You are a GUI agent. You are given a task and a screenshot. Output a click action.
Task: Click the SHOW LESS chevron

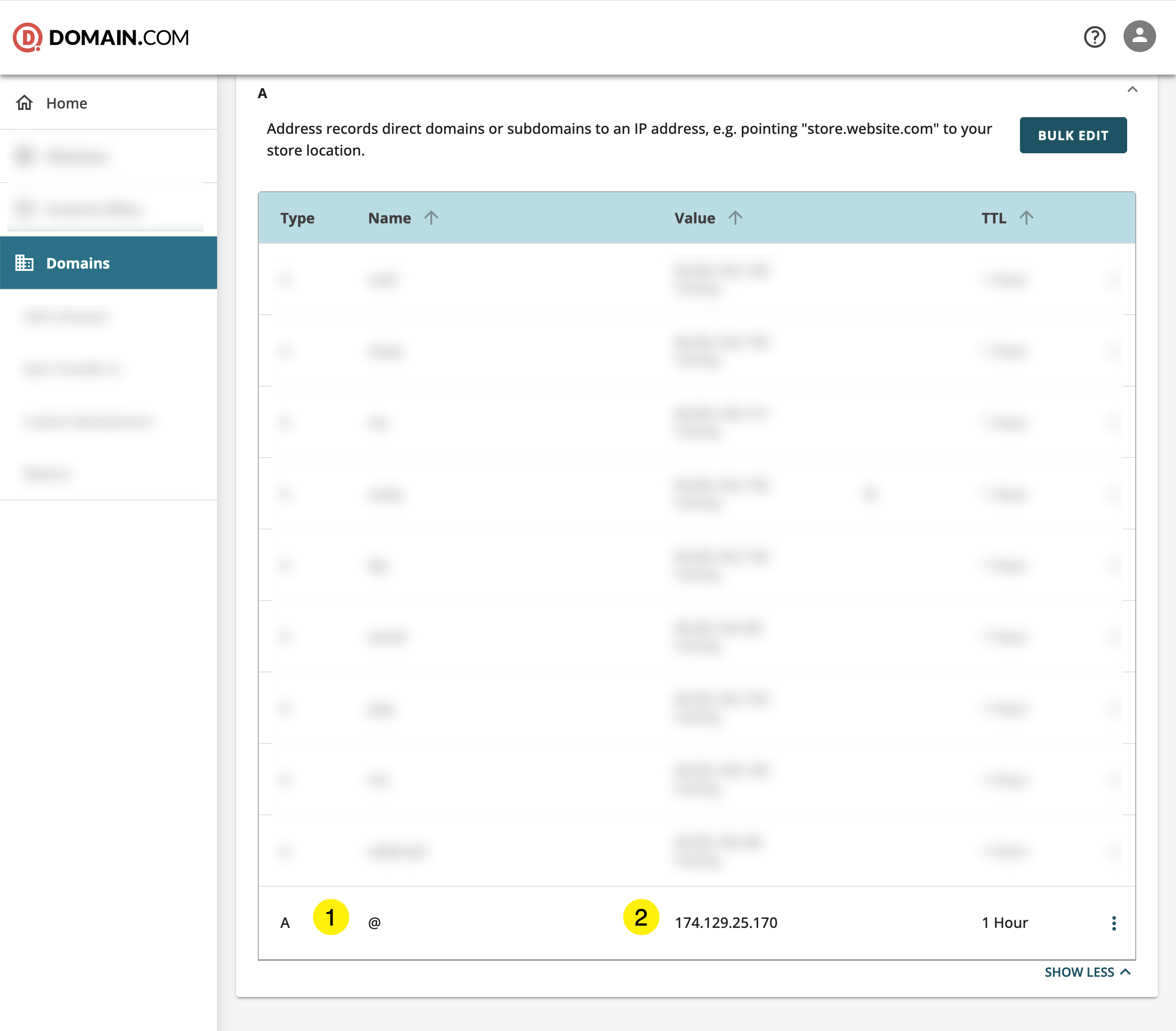1126,972
